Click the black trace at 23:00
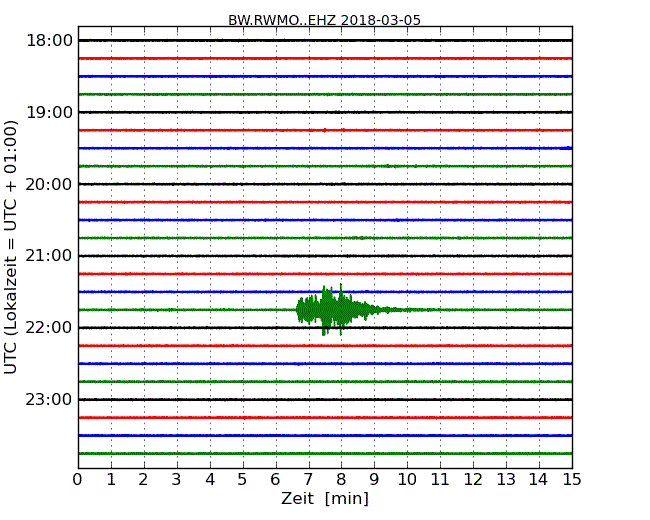 tap(325, 399)
